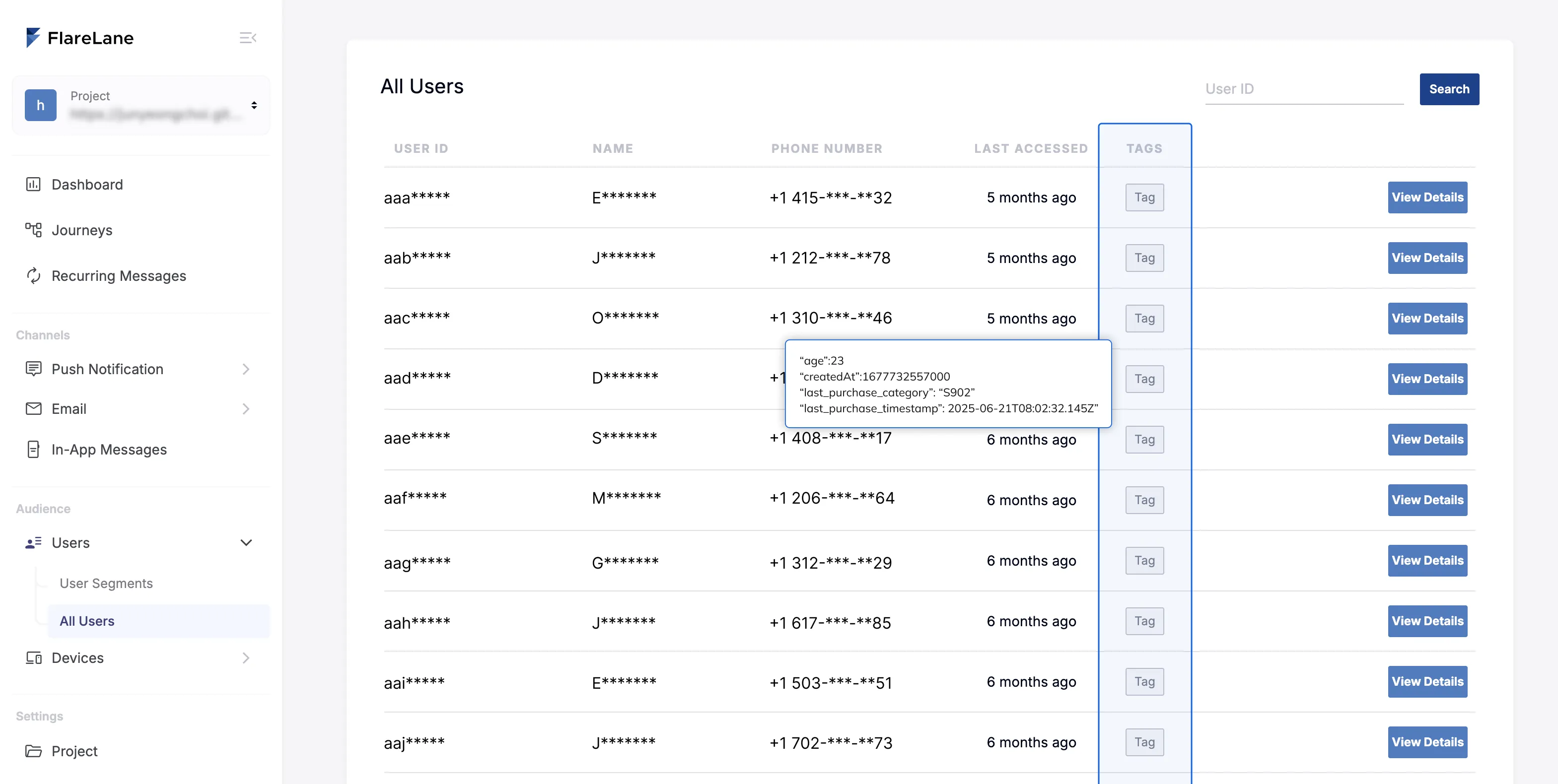Image resolution: width=1558 pixels, height=784 pixels.
Task: Click the Push Notification message icon
Action: (x=33, y=369)
